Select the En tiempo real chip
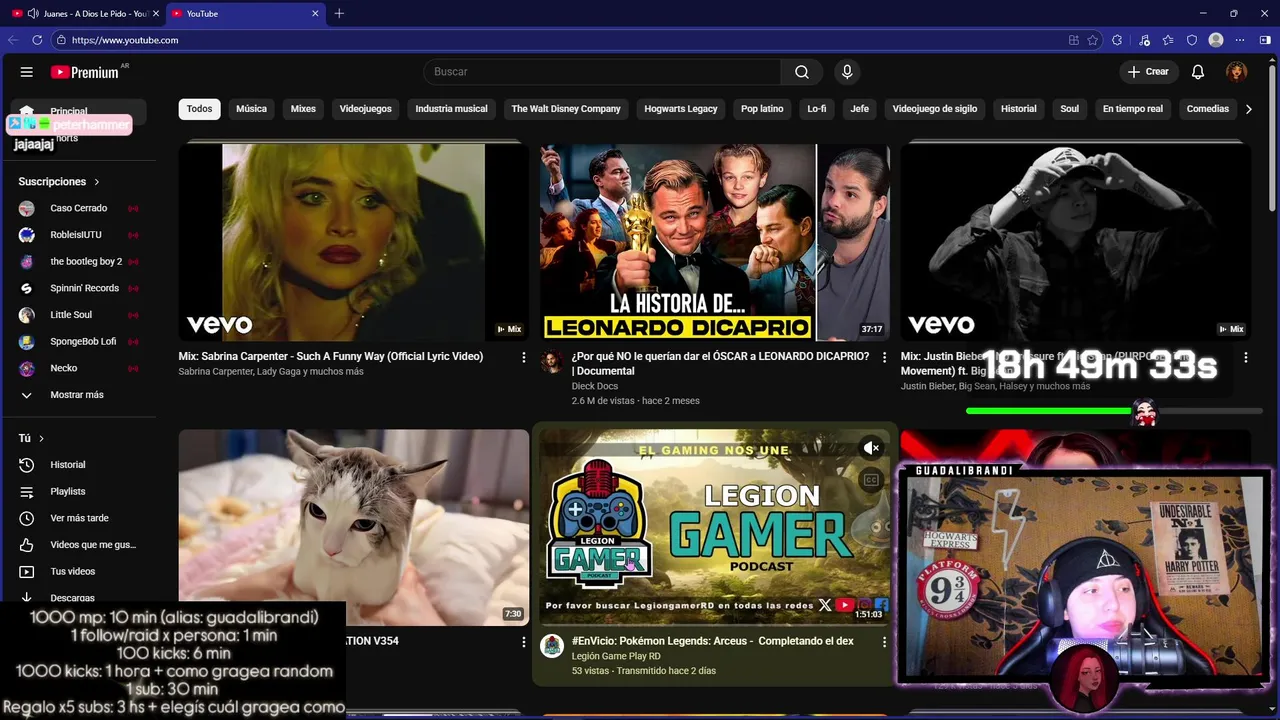The width and height of the screenshot is (1280, 720). 1133,109
